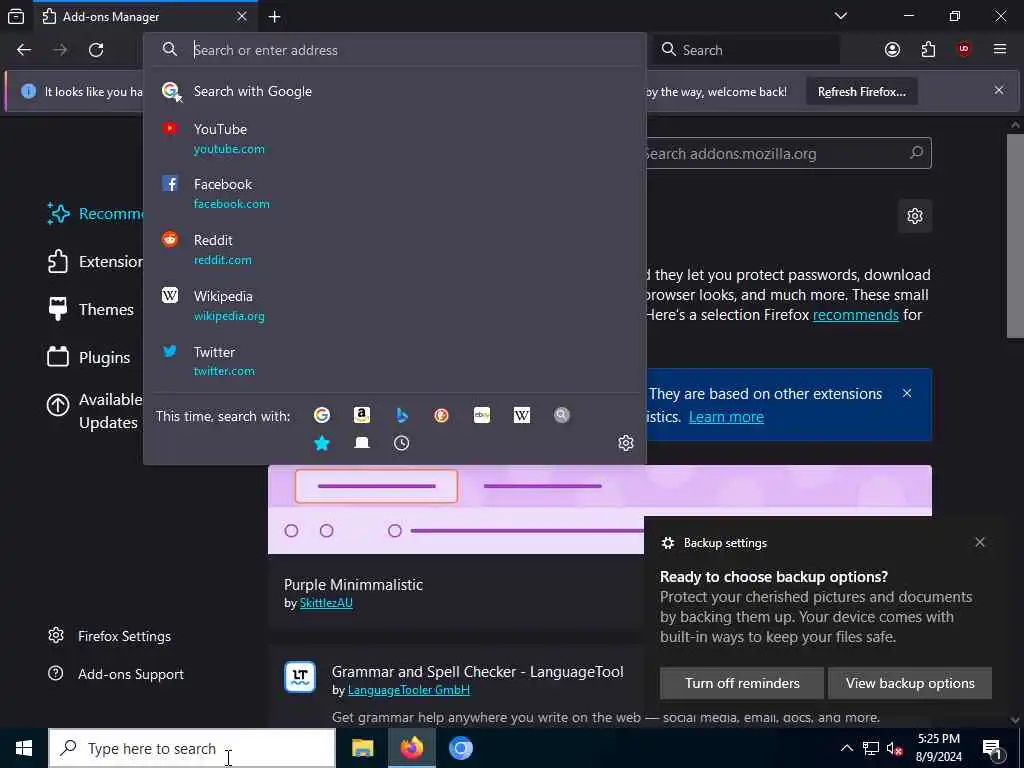Open the Windows Start menu
Image resolution: width=1024 pixels, height=768 pixels.
click(24, 748)
